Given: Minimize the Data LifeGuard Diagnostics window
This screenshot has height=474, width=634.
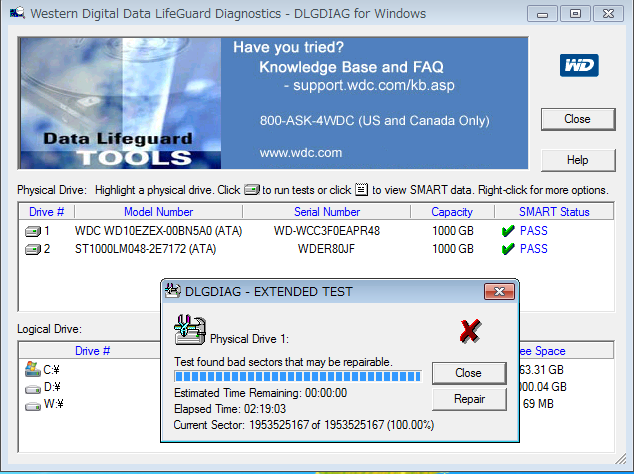Looking at the screenshot, I should (x=542, y=14).
